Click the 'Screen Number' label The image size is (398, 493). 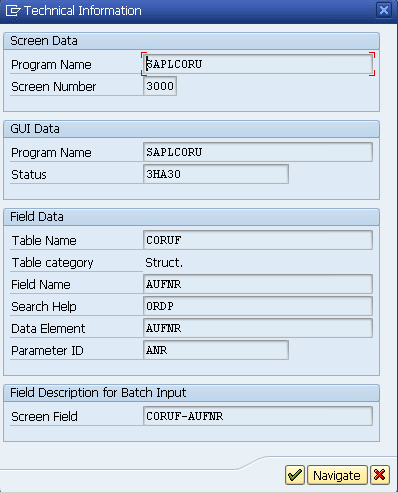[54, 87]
